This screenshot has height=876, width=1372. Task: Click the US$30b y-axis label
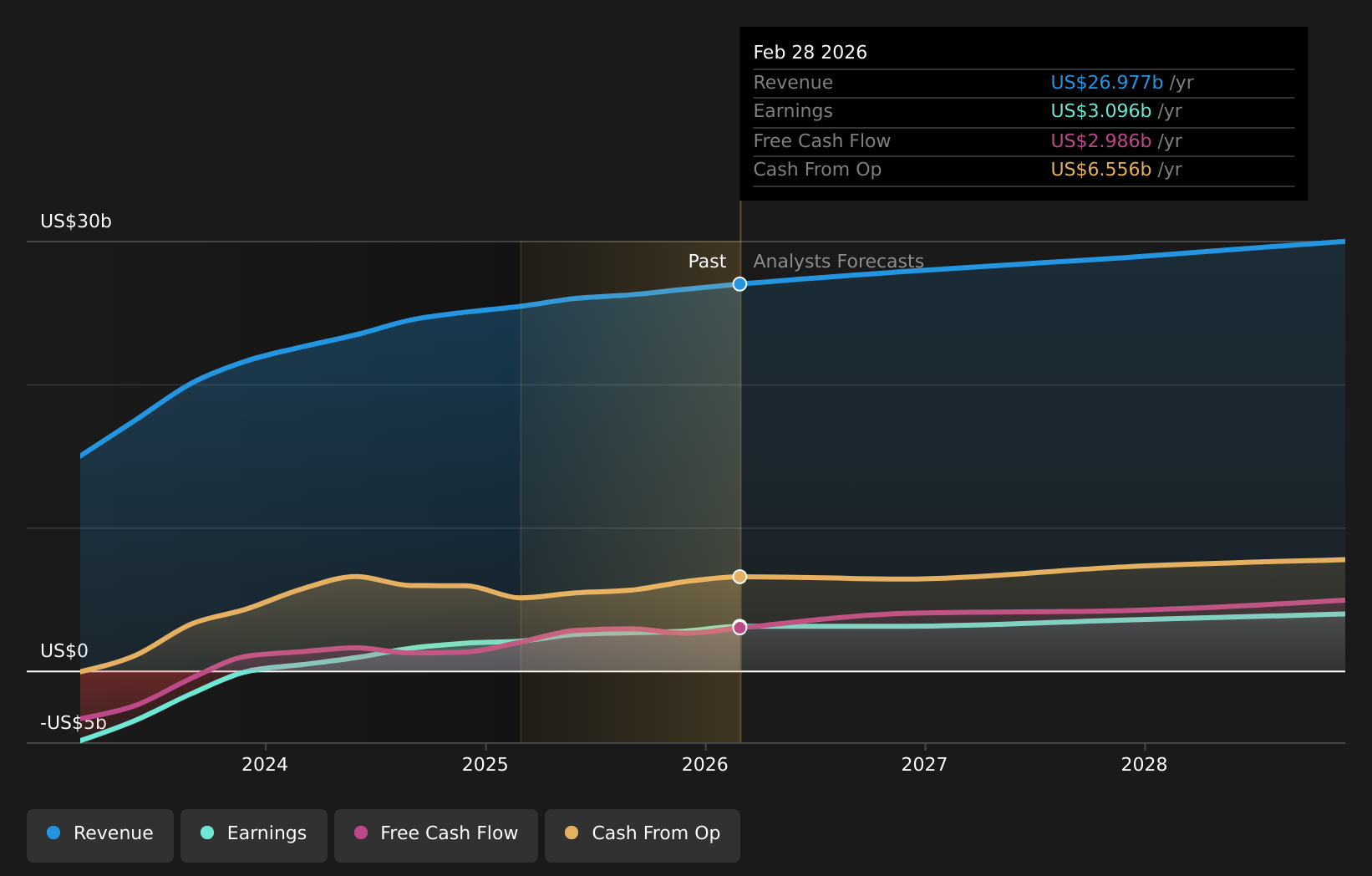coord(76,222)
